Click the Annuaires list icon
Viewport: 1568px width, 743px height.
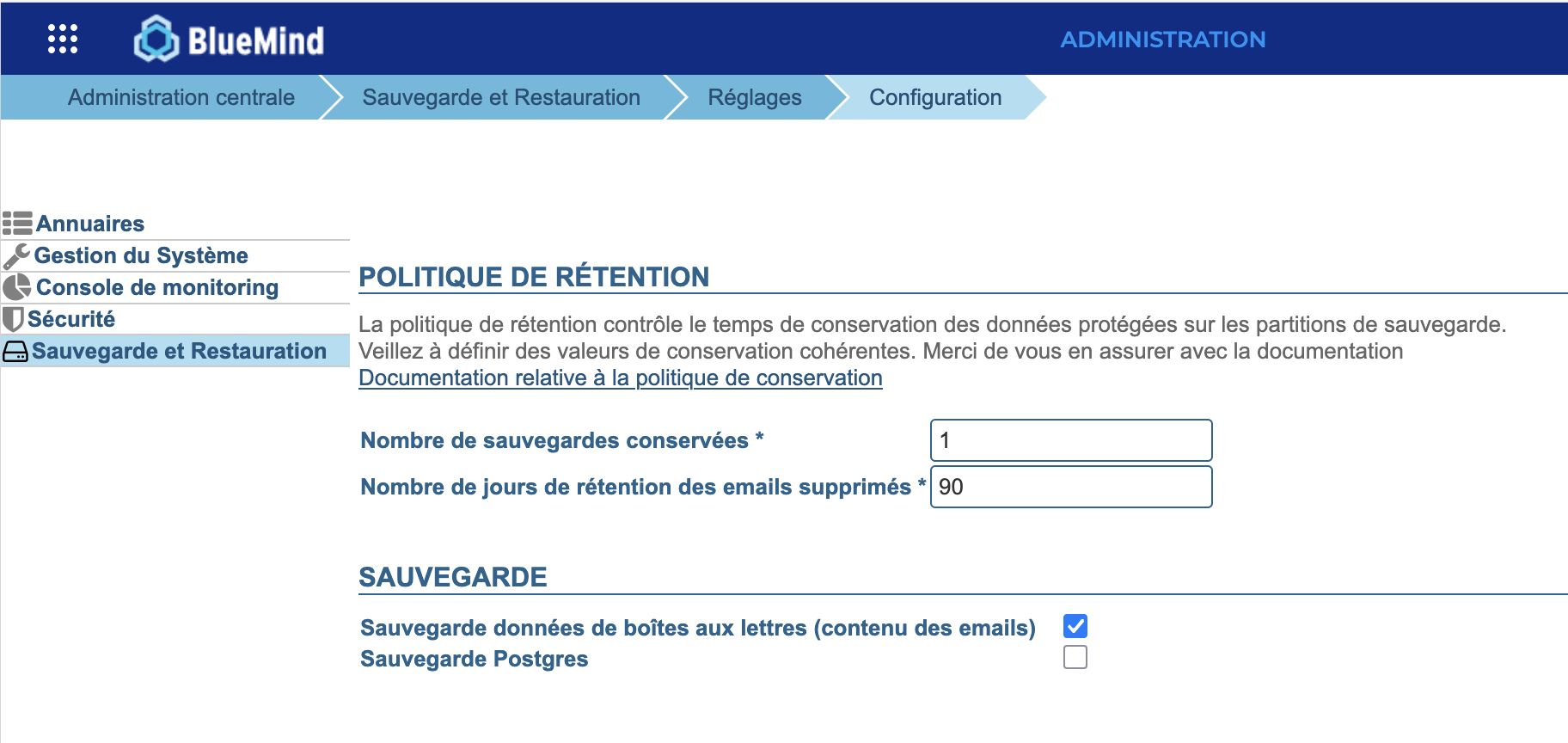17,224
